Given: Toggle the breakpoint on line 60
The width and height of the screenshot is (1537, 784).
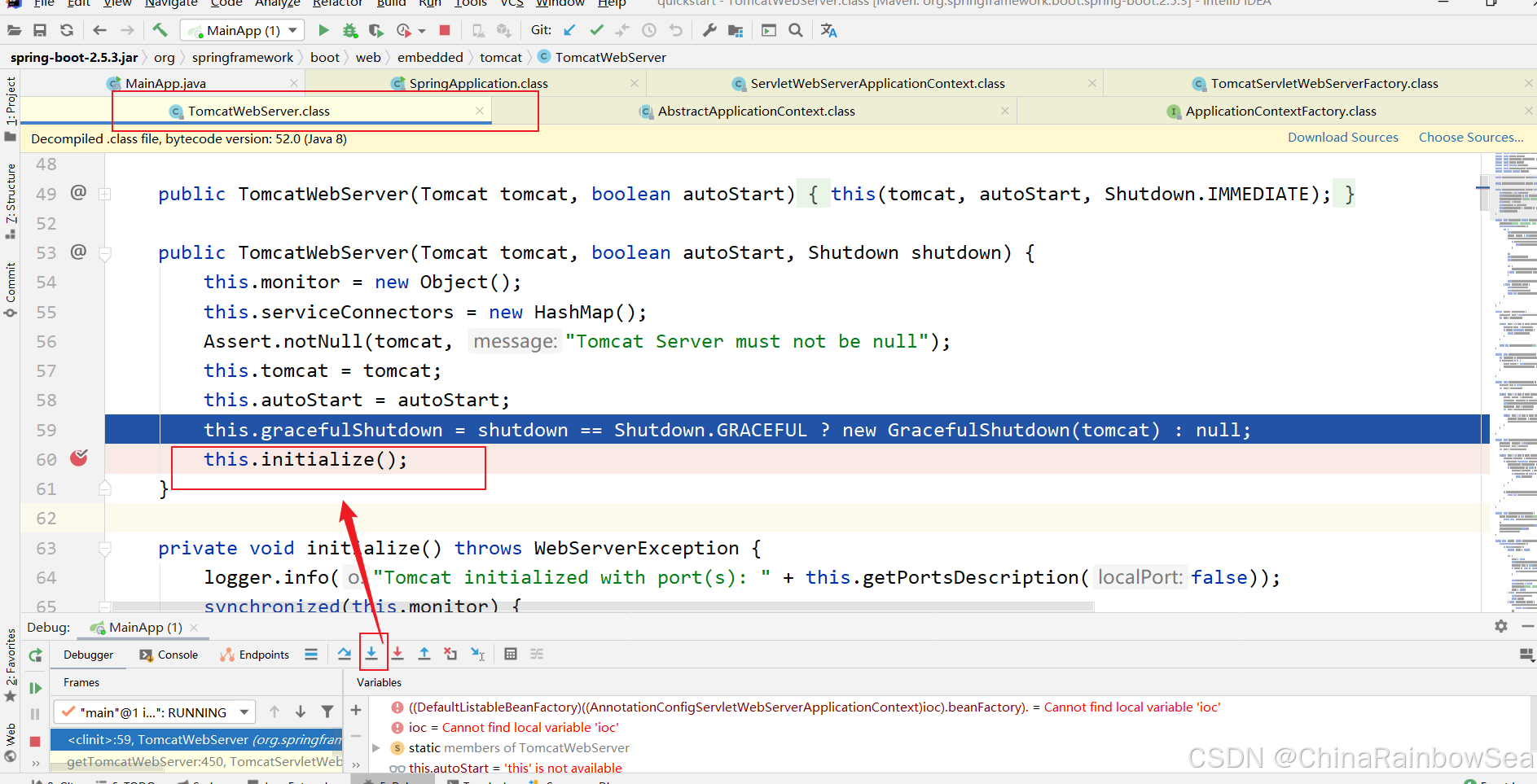Looking at the screenshot, I should tap(79, 458).
